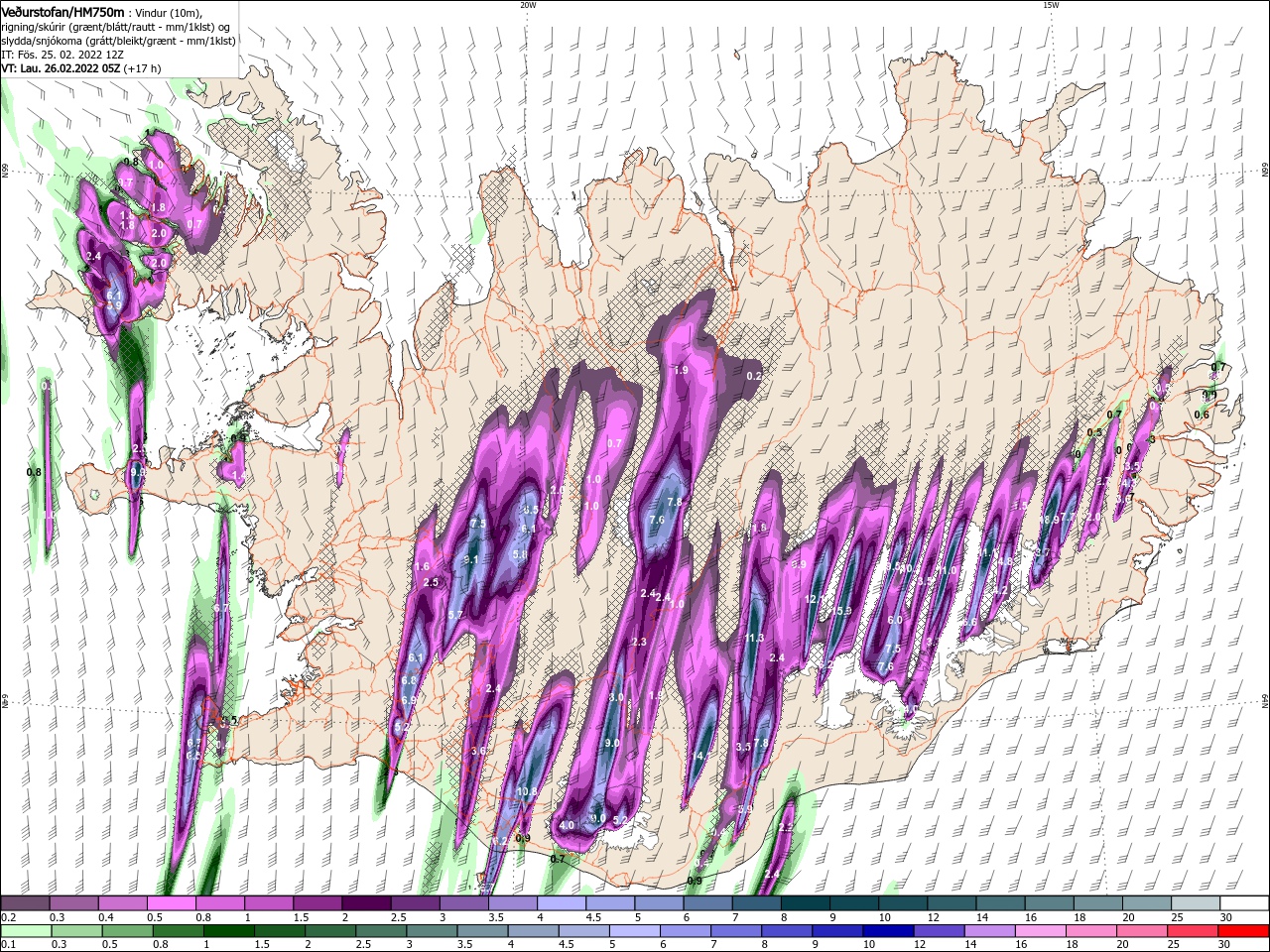This screenshot has width=1270, height=952.
Task: Click the 'rigning/skúrir' legend description line
Action: [x=116, y=27]
